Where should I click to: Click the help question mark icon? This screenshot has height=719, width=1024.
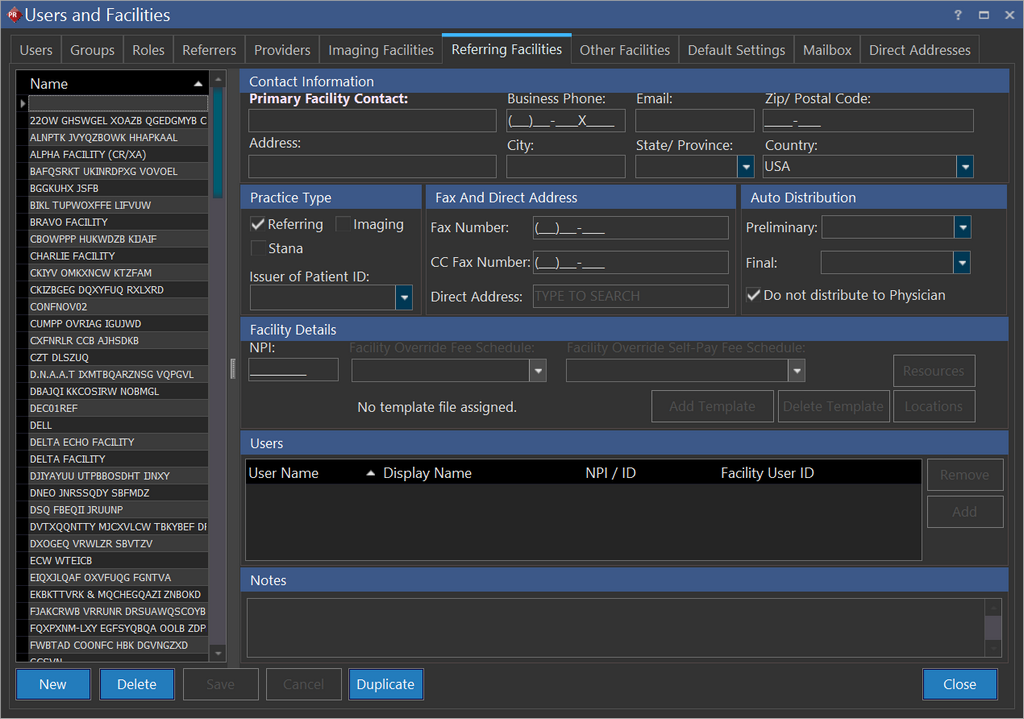point(959,15)
